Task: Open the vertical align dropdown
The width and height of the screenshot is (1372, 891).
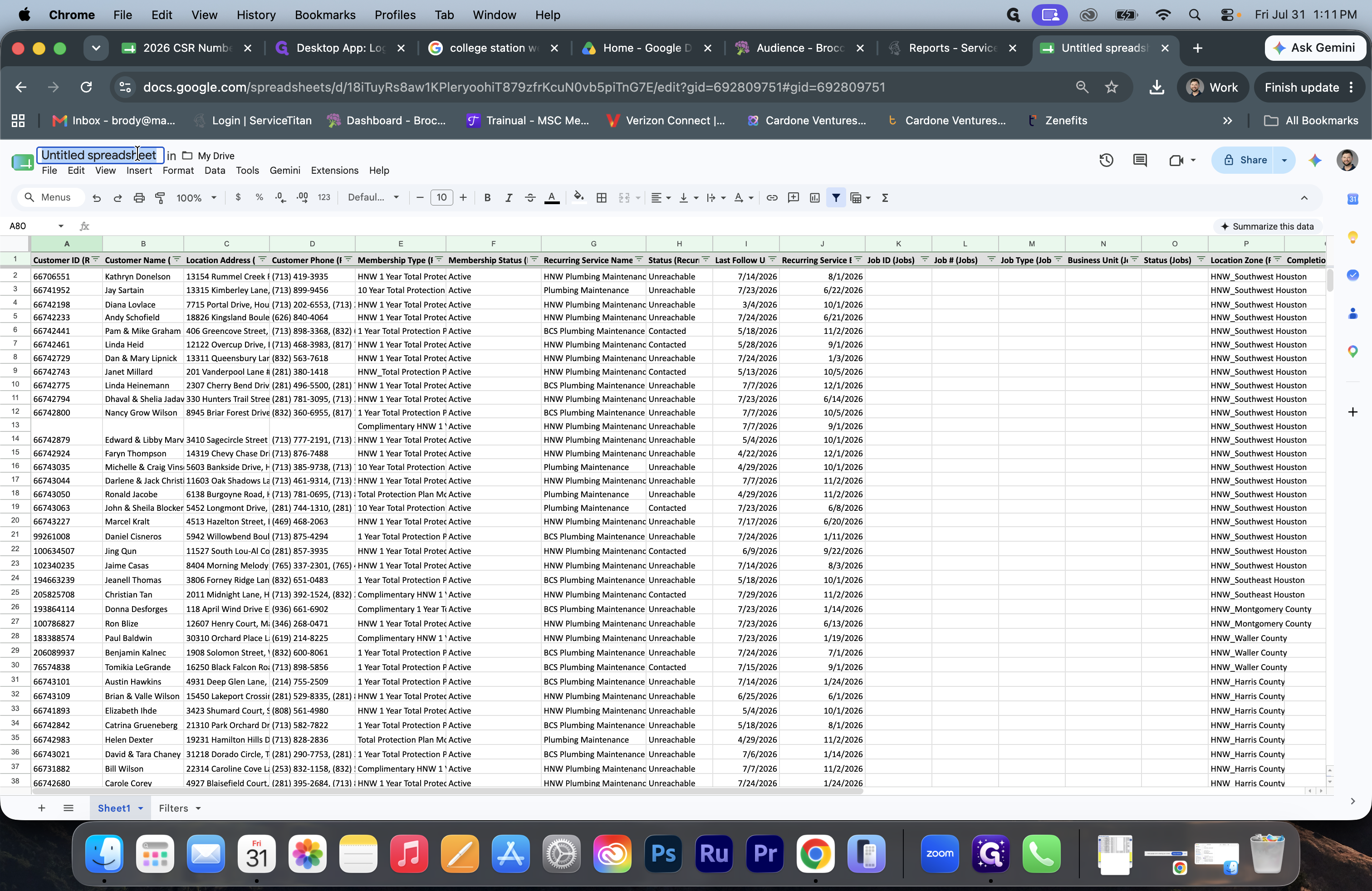Action: 688,198
